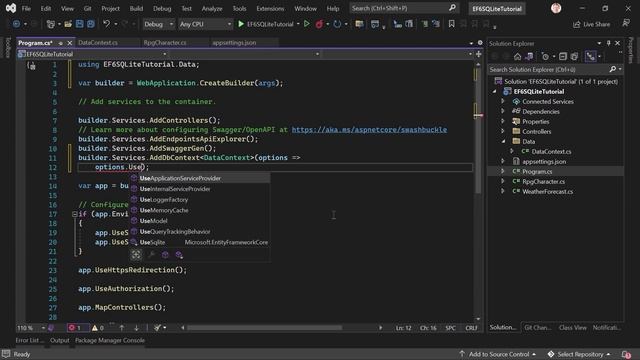Toggle extension methods filter in IntelliSense
The height and width of the screenshot is (360, 640).
(x=179, y=255)
